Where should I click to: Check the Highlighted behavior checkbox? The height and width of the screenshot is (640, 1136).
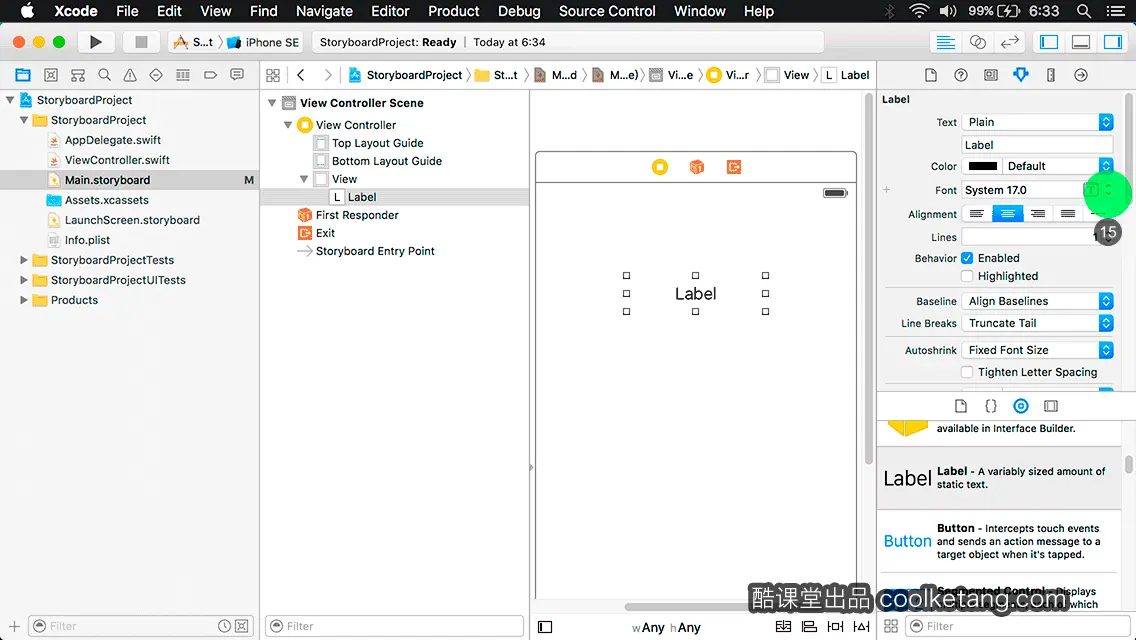pyautogui.click(x=967, y=276)
